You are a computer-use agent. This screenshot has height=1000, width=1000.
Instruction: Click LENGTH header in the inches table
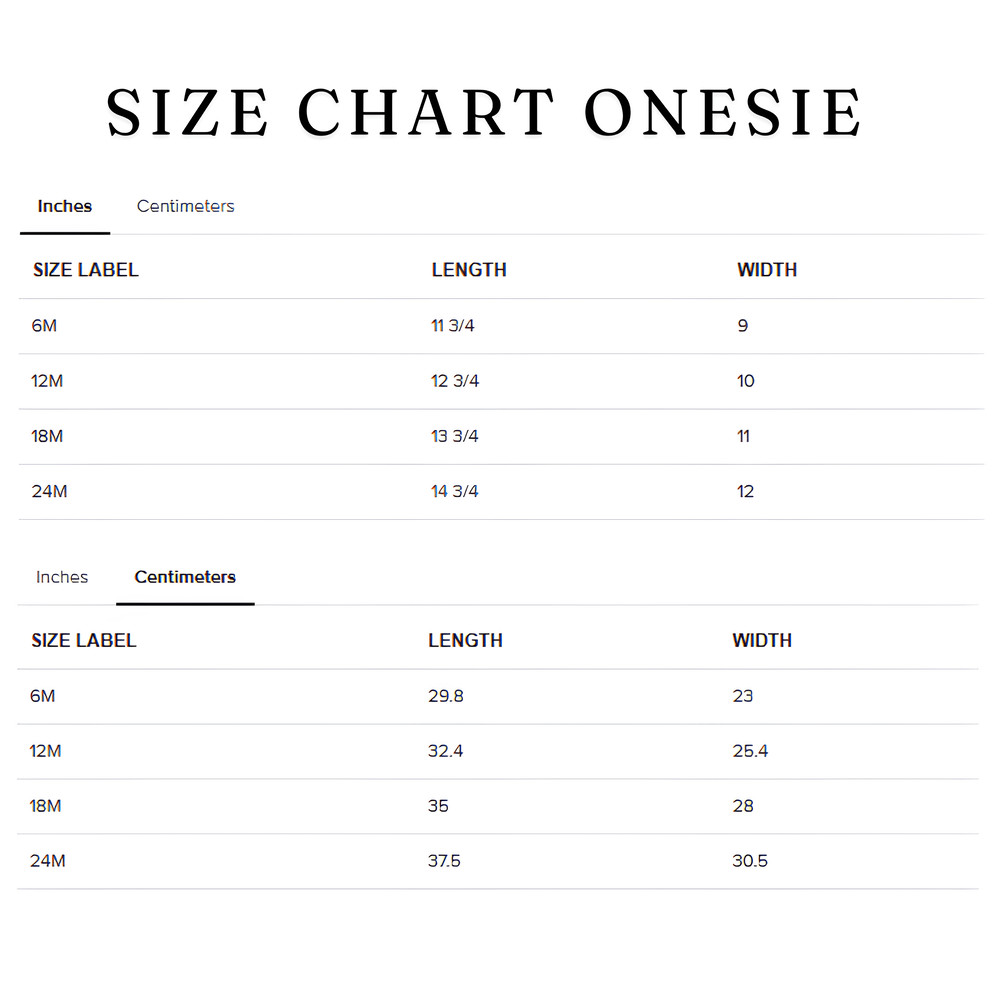(469, 270)
